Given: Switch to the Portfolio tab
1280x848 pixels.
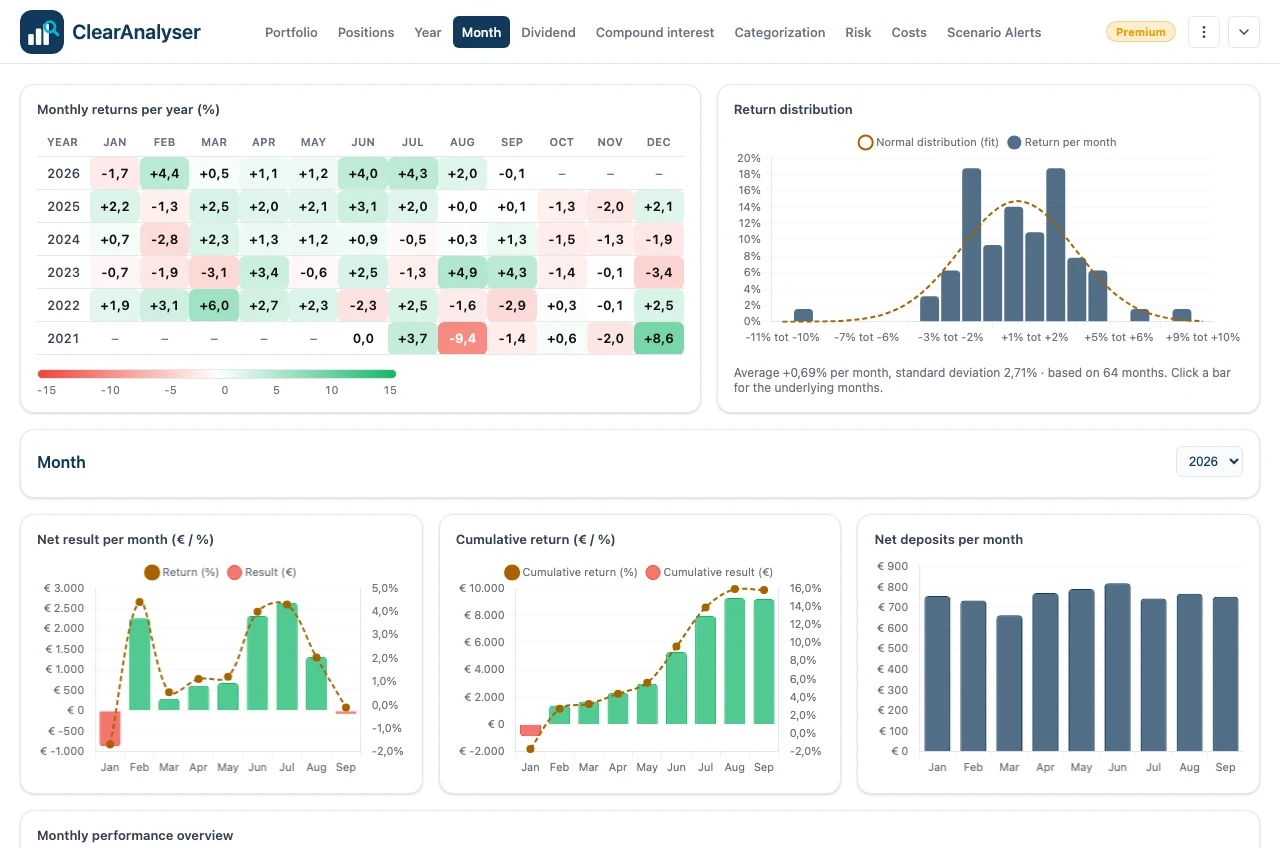Looking at the screenshot, I should click(291, 32).
